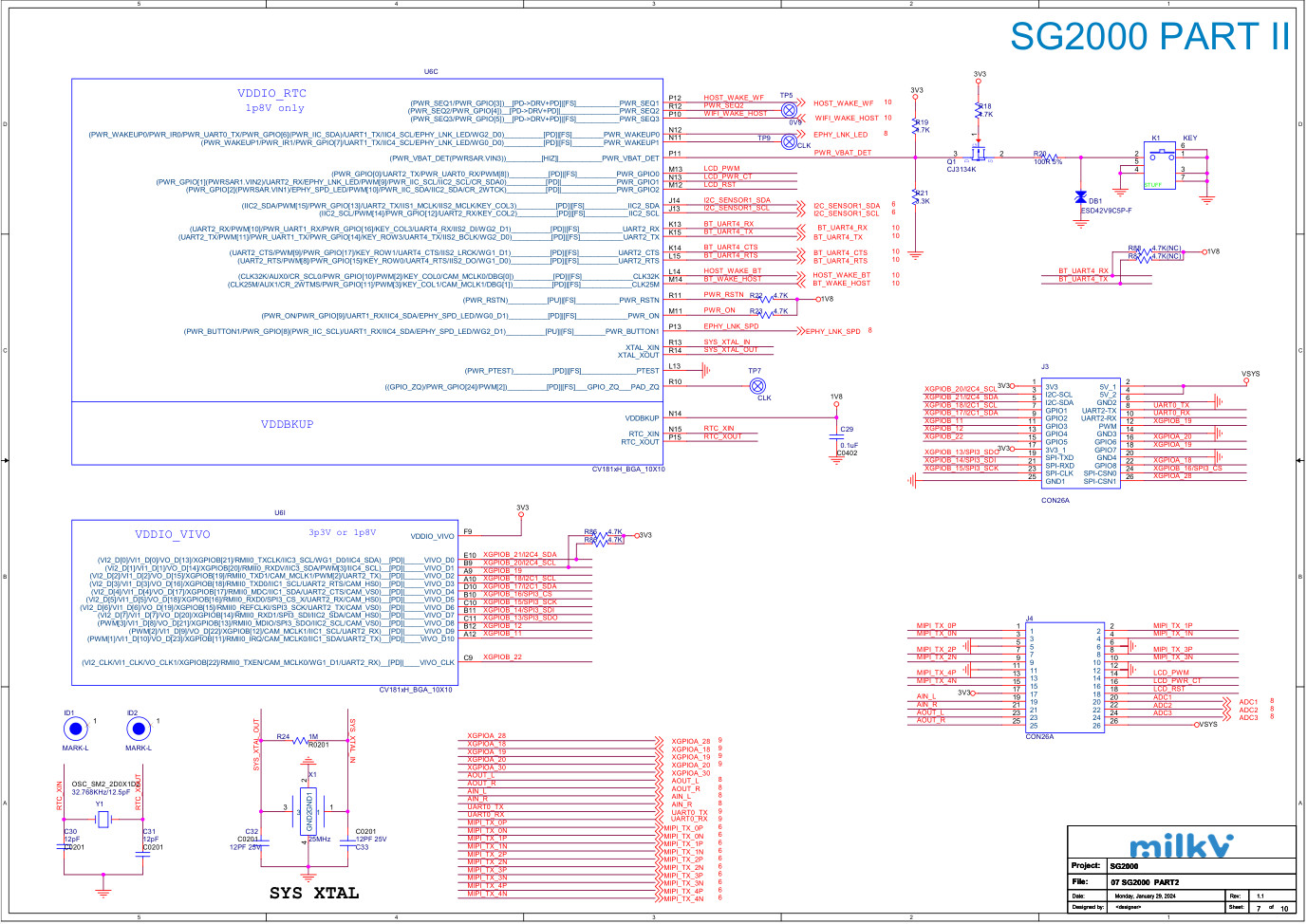Select the DB1 ESD diode symbol
The image size is (1307, 924).
point(1080,197)
